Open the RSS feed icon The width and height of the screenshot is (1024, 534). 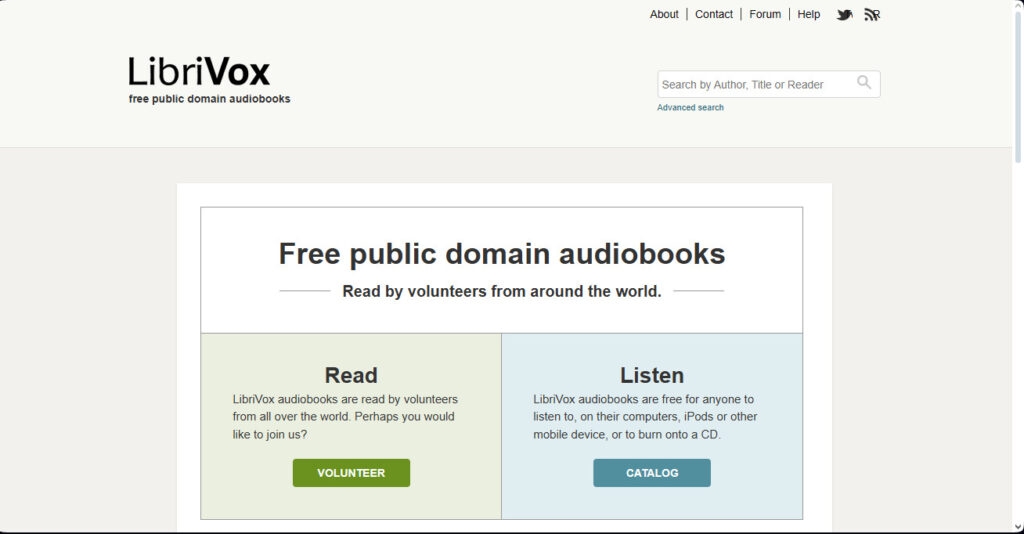tap(872, 14)
